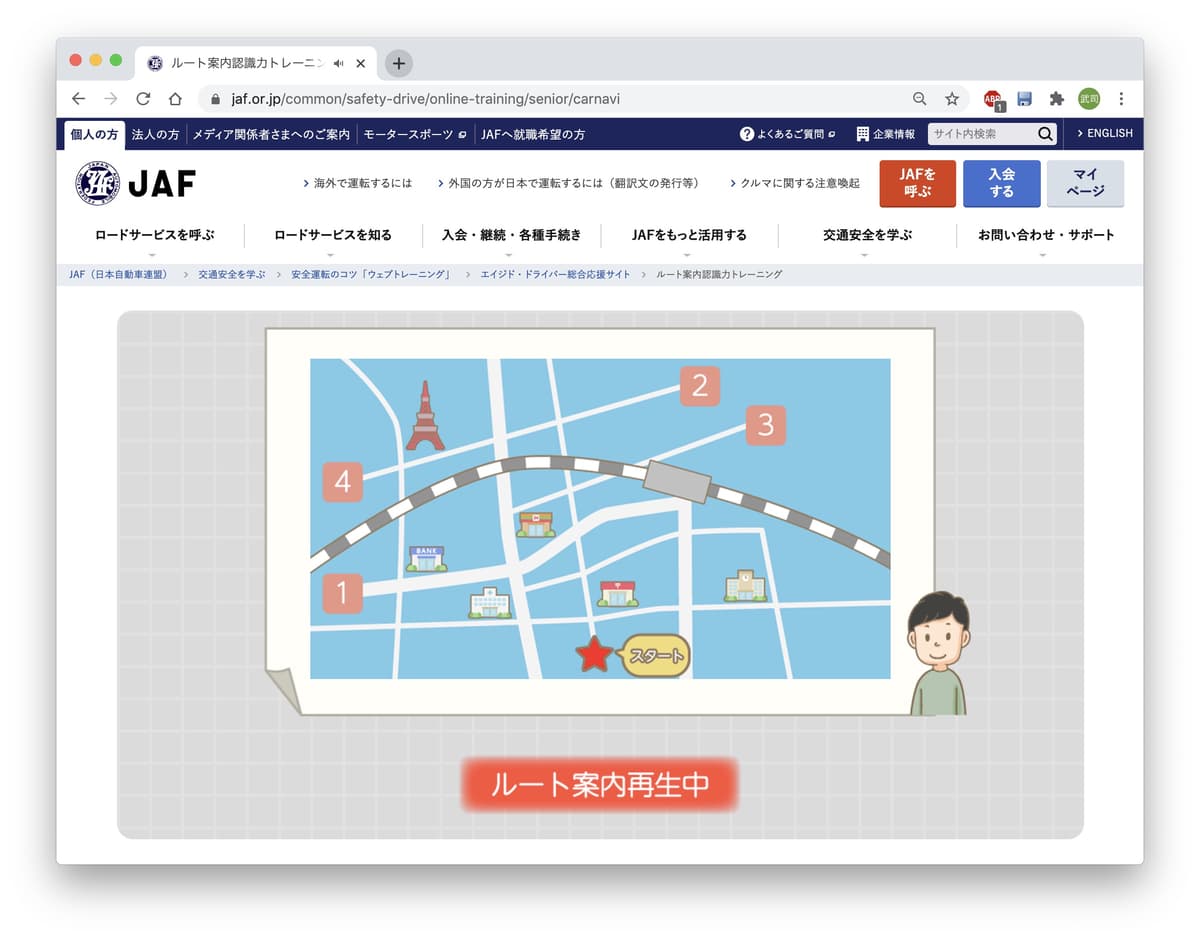Open the エイジド・ドライバー総合応援サイト breadcrumb link
This screenshot has width=1200, height=939.
tap(557, 274)
